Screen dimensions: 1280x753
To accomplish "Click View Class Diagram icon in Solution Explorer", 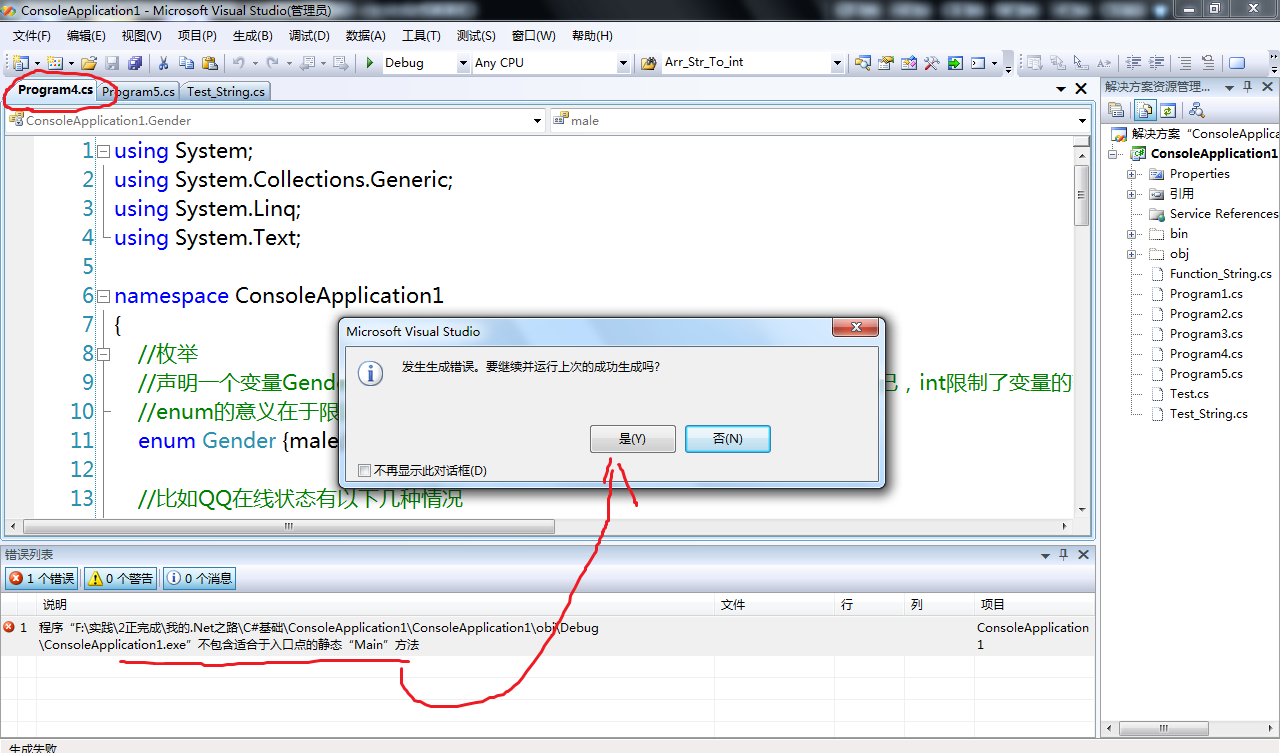I will [x=1196, y=110].
